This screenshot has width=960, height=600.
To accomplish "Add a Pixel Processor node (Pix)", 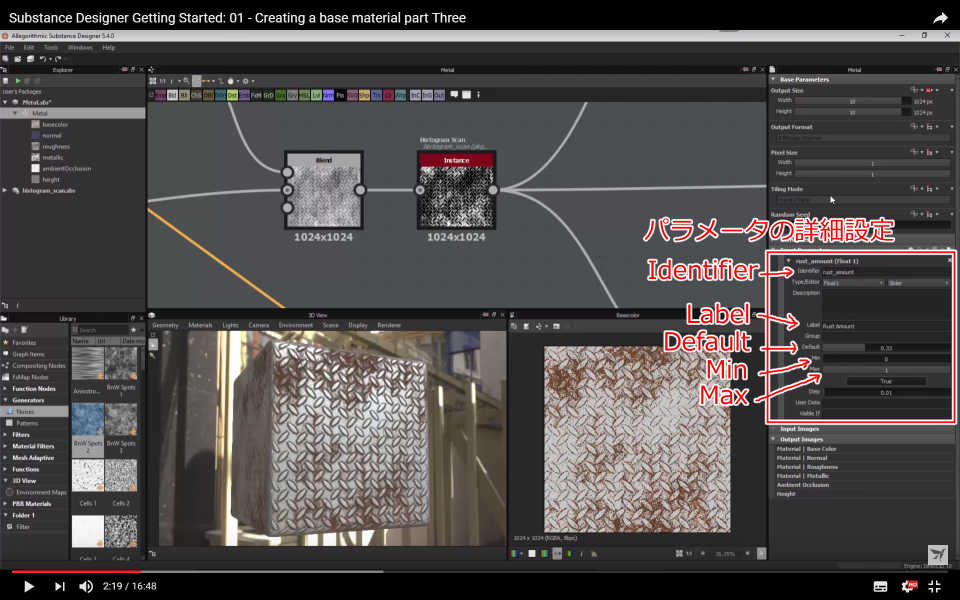I will pos(340,96).
